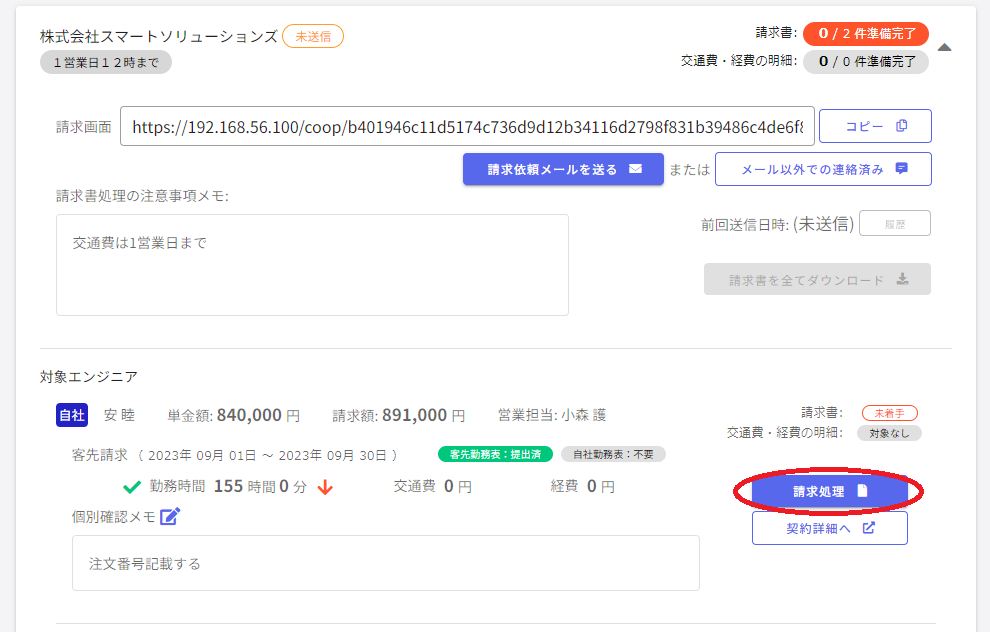The image size is (990, 634).
Task: Click the 履歴 history button
Action: point(894,223)
